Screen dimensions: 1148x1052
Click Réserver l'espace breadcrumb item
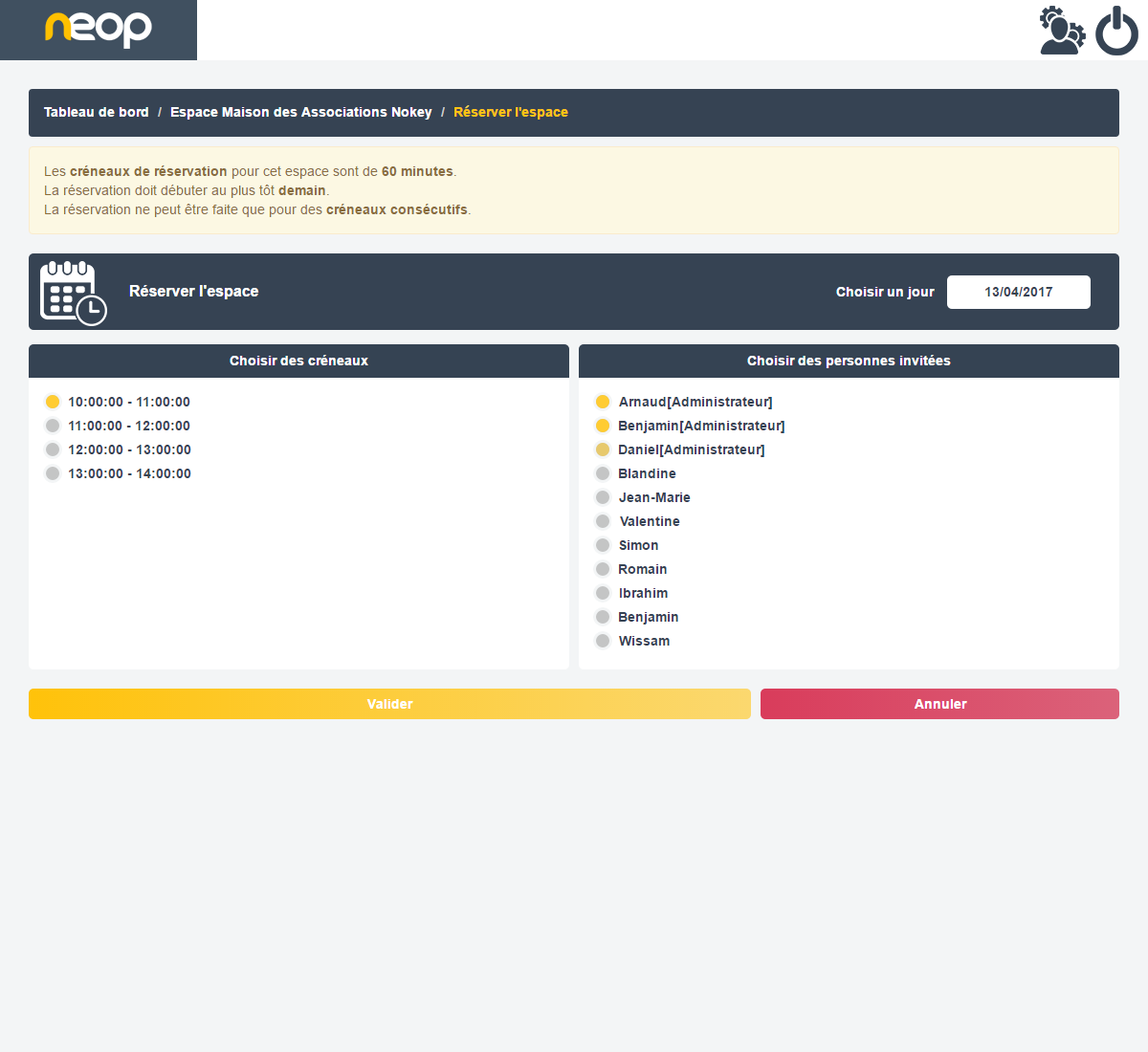pos(510,112)
